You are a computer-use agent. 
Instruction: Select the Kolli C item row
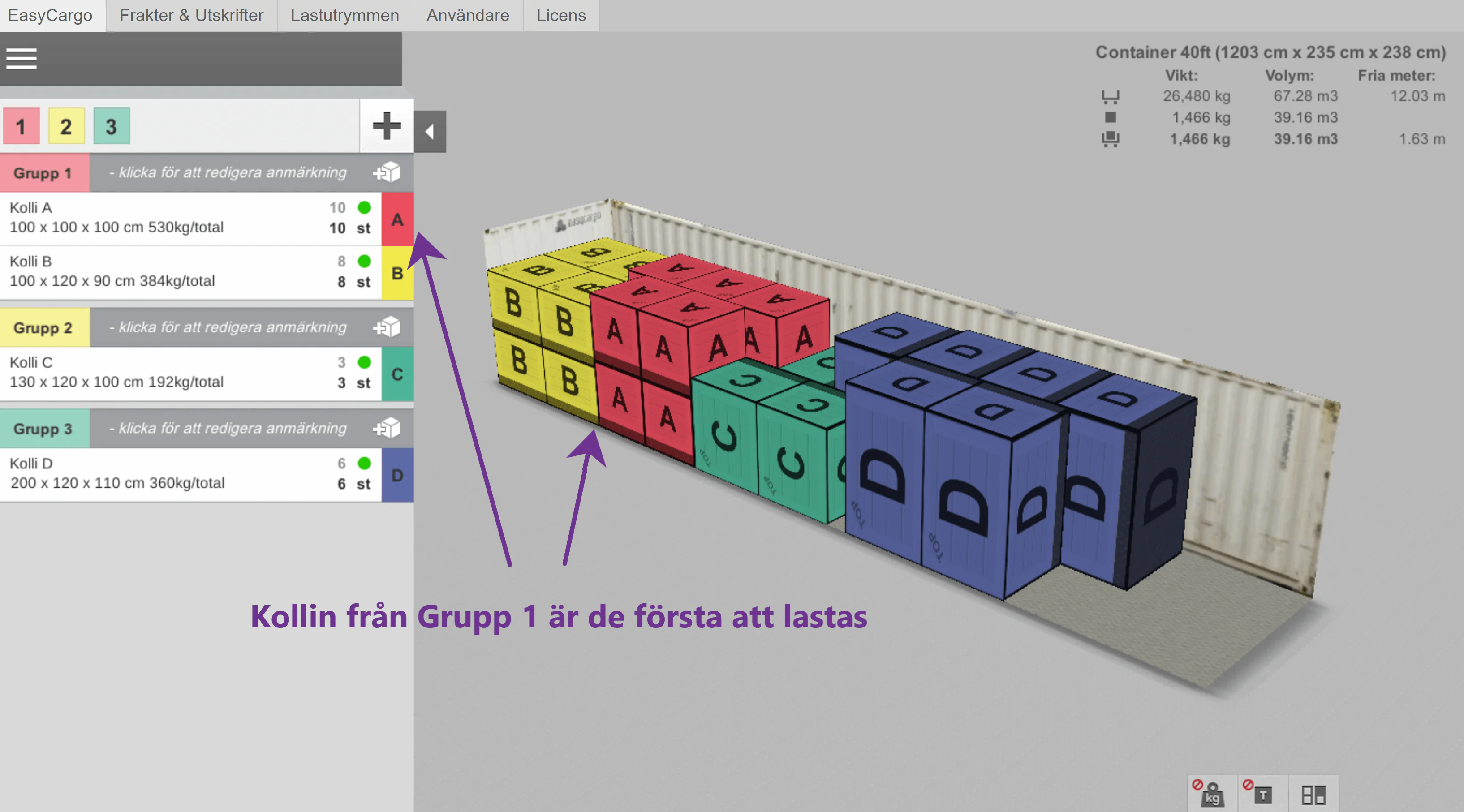coord(190,374)
